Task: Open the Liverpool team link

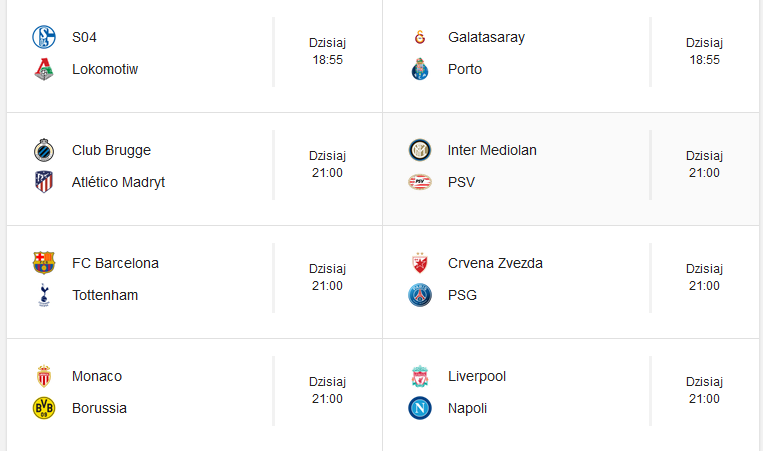Action: pyautogui.click(x=477, y=377)
